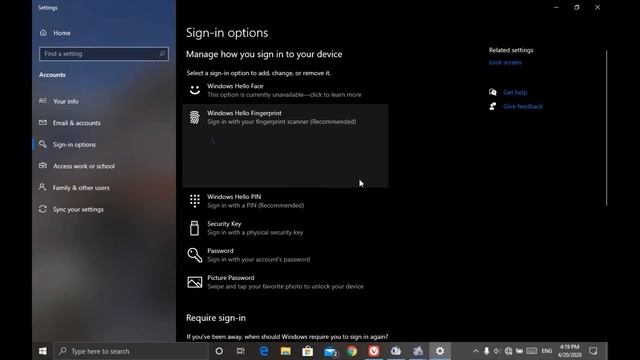Click the volume speaker tray icon
This screenshot has width=640, height=360.
coord(497,351)
